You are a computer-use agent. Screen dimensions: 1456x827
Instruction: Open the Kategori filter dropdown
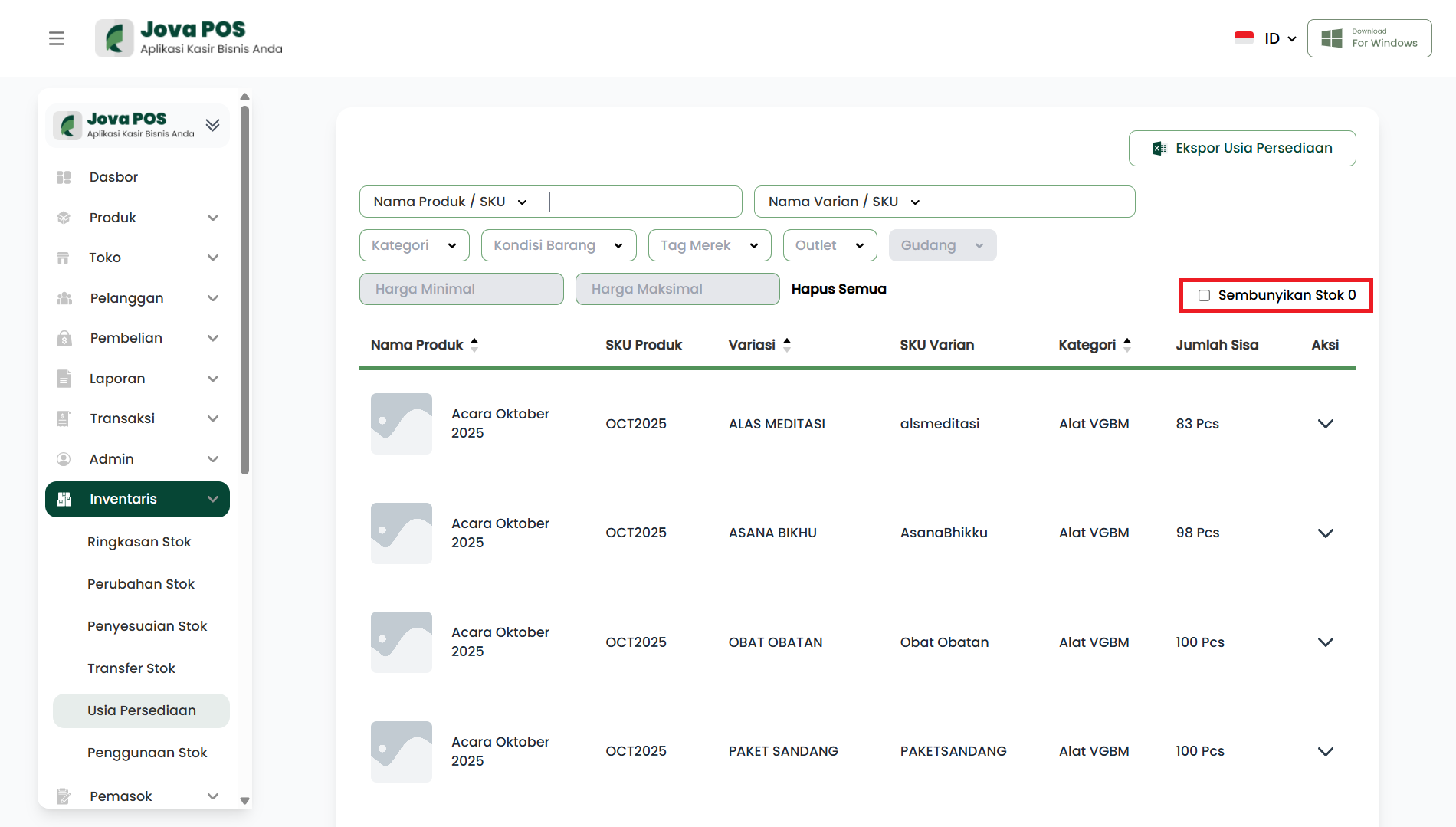coord(414,245)
